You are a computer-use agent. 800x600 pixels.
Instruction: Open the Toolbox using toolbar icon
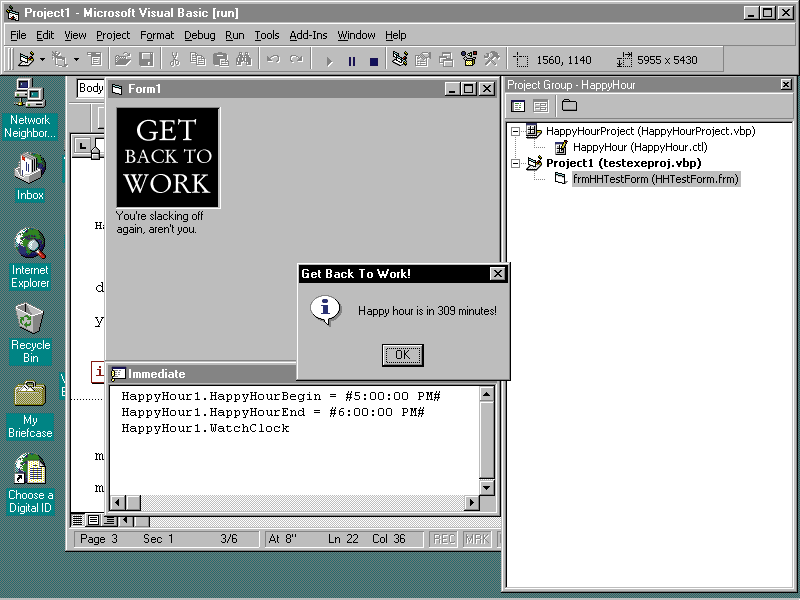point(490,60)
